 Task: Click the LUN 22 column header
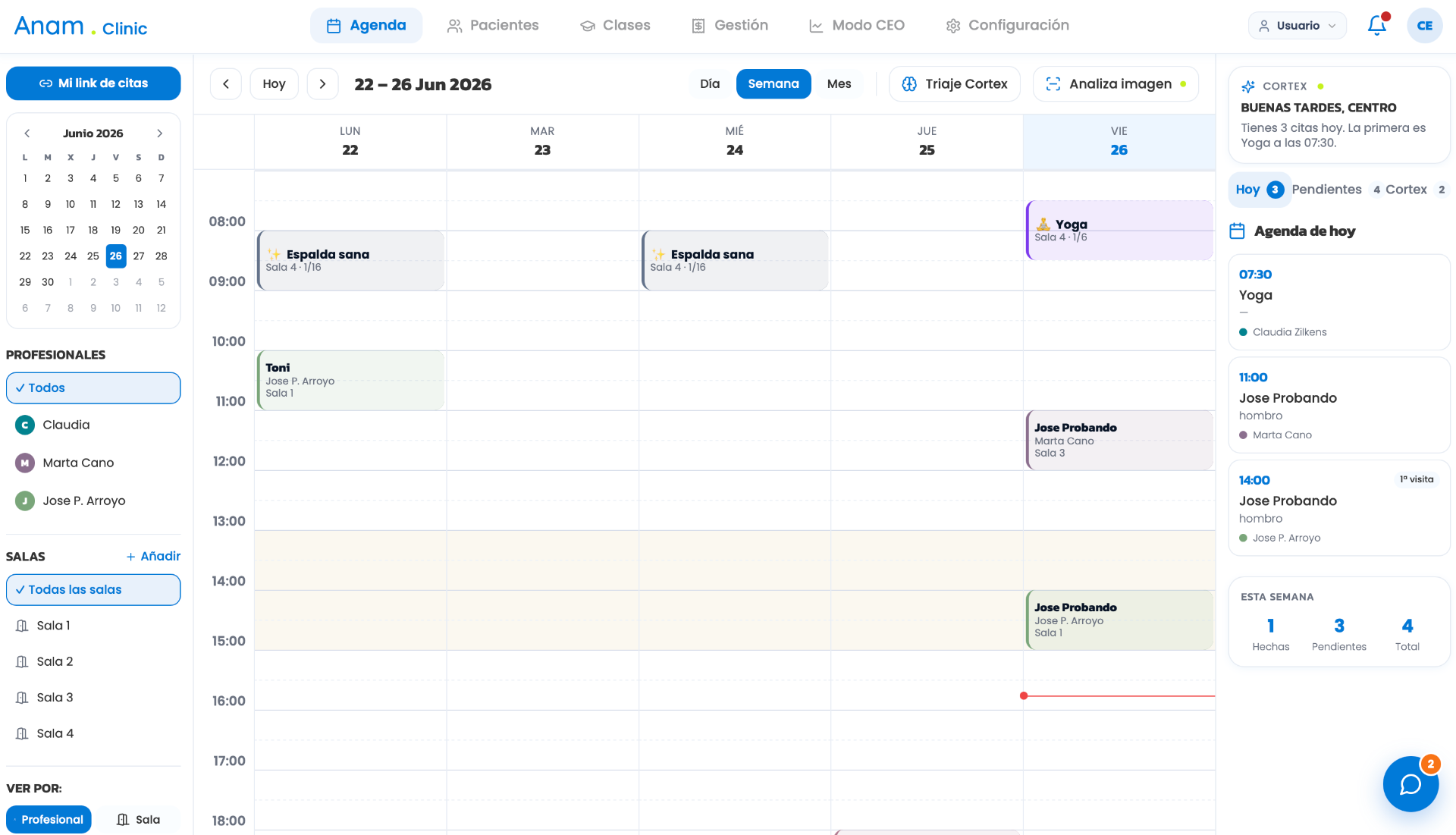pos(350,142)
